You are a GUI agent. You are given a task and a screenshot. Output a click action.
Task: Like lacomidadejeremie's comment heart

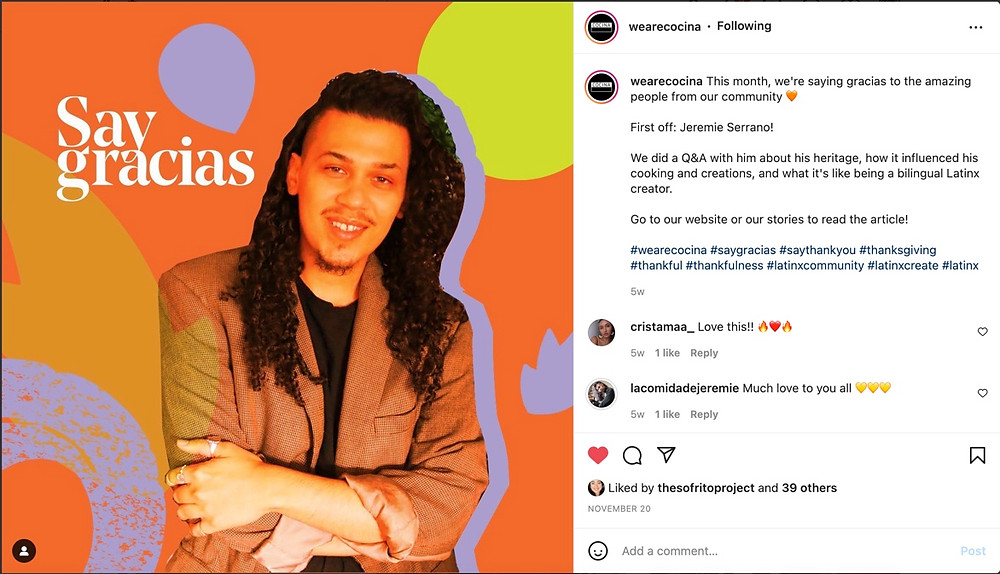(x=982, y=393)
